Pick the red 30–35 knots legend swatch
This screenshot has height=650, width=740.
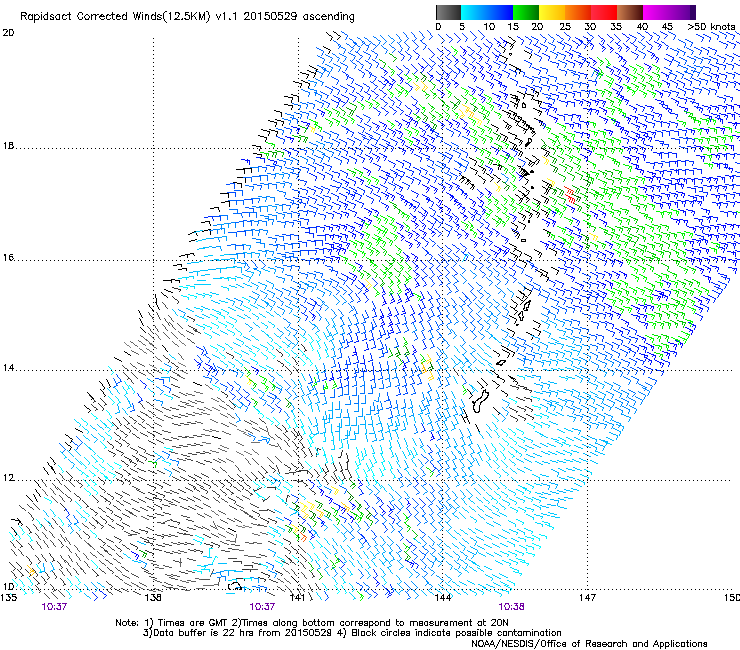click(604, 12)
